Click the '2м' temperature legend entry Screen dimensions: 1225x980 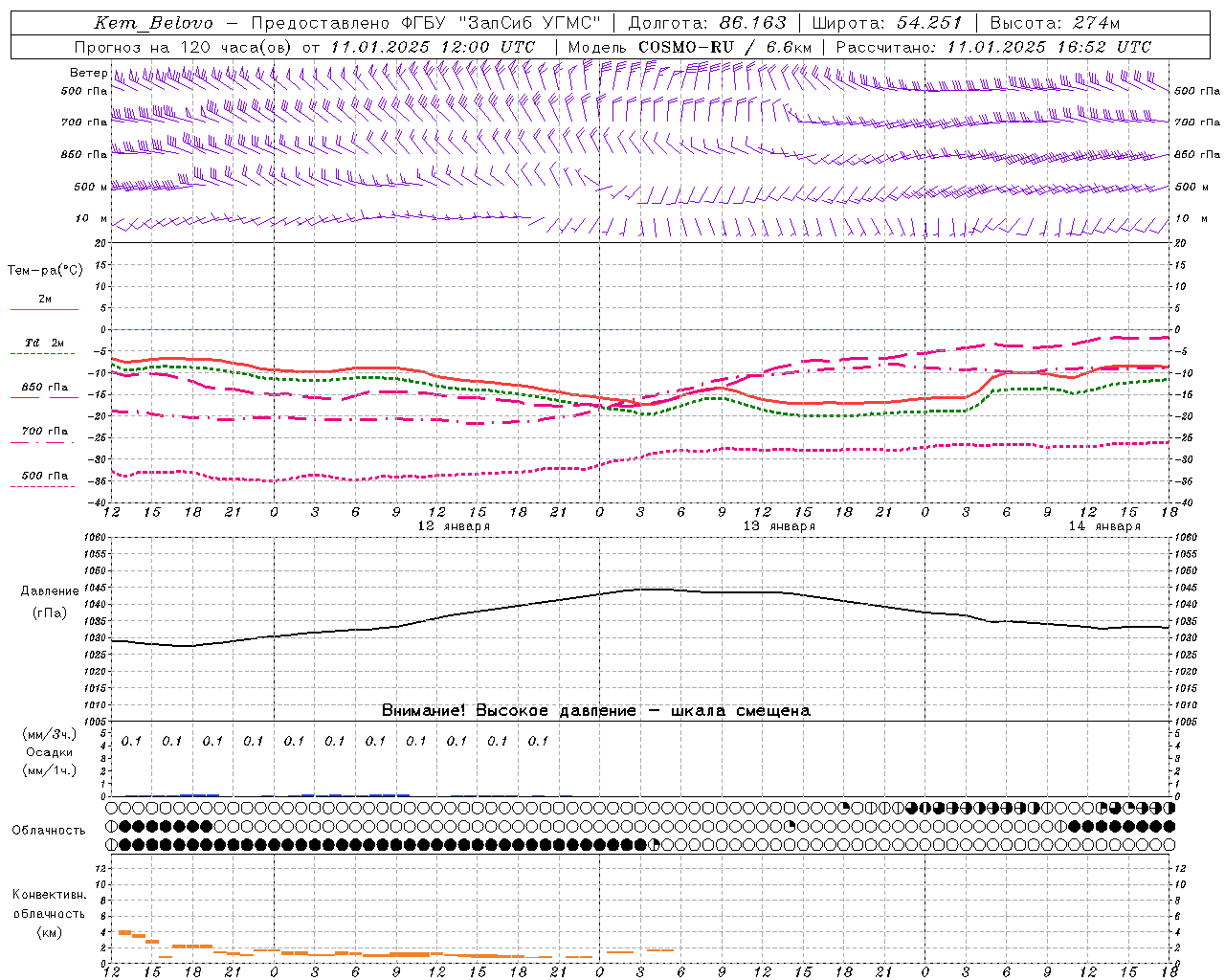pos(45,300)
